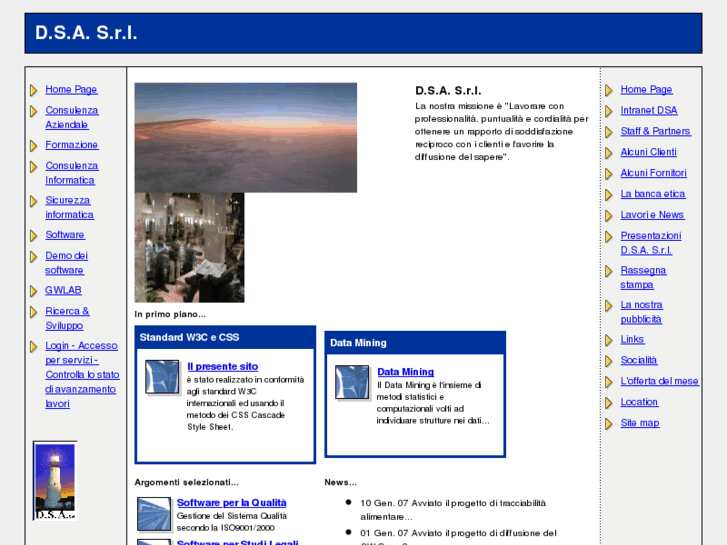Open the right-side Home Page link
This screenshot has width=727, height=545.
(646, 90)
